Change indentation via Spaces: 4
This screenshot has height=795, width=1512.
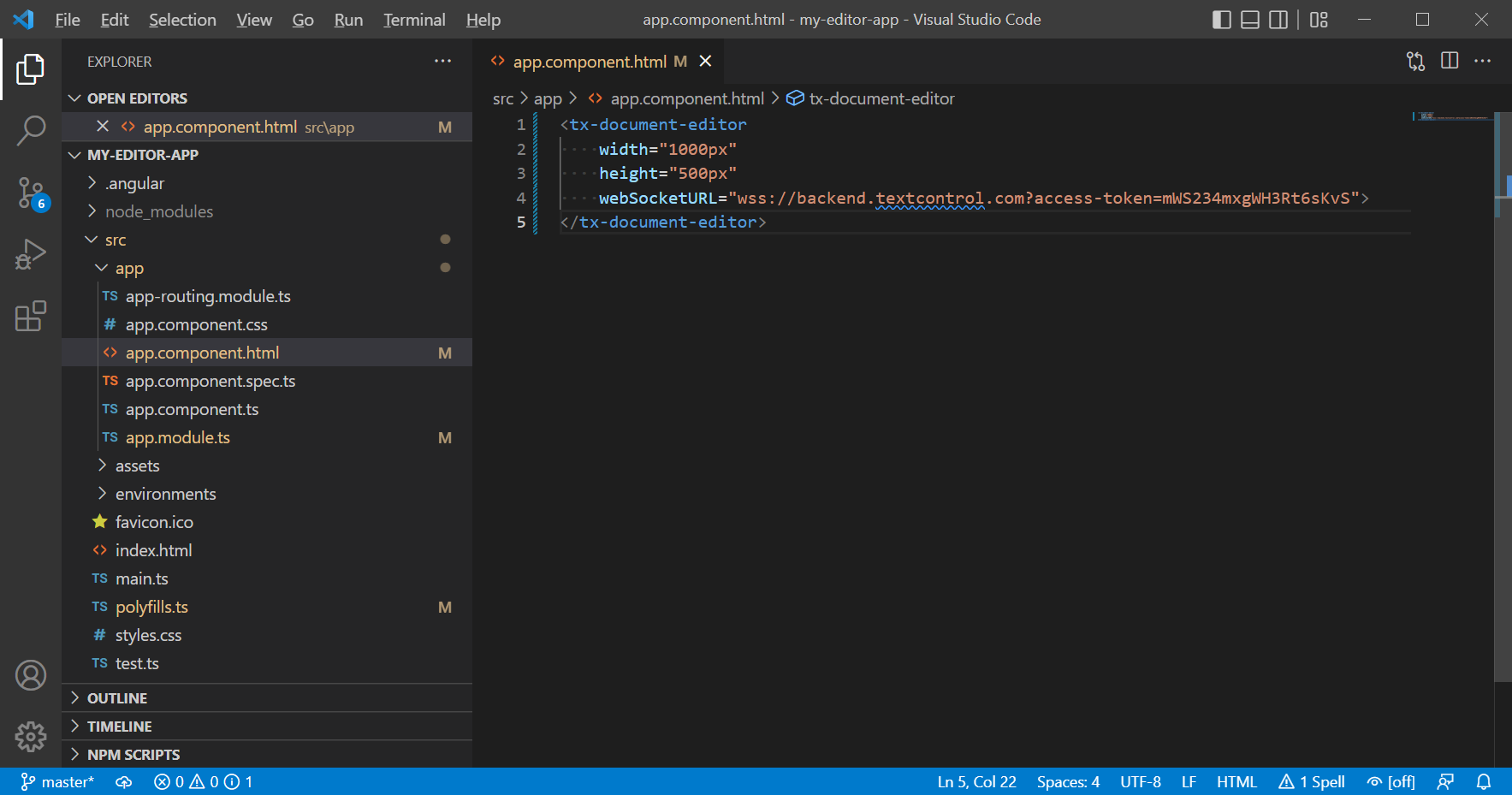point(1068,781)
